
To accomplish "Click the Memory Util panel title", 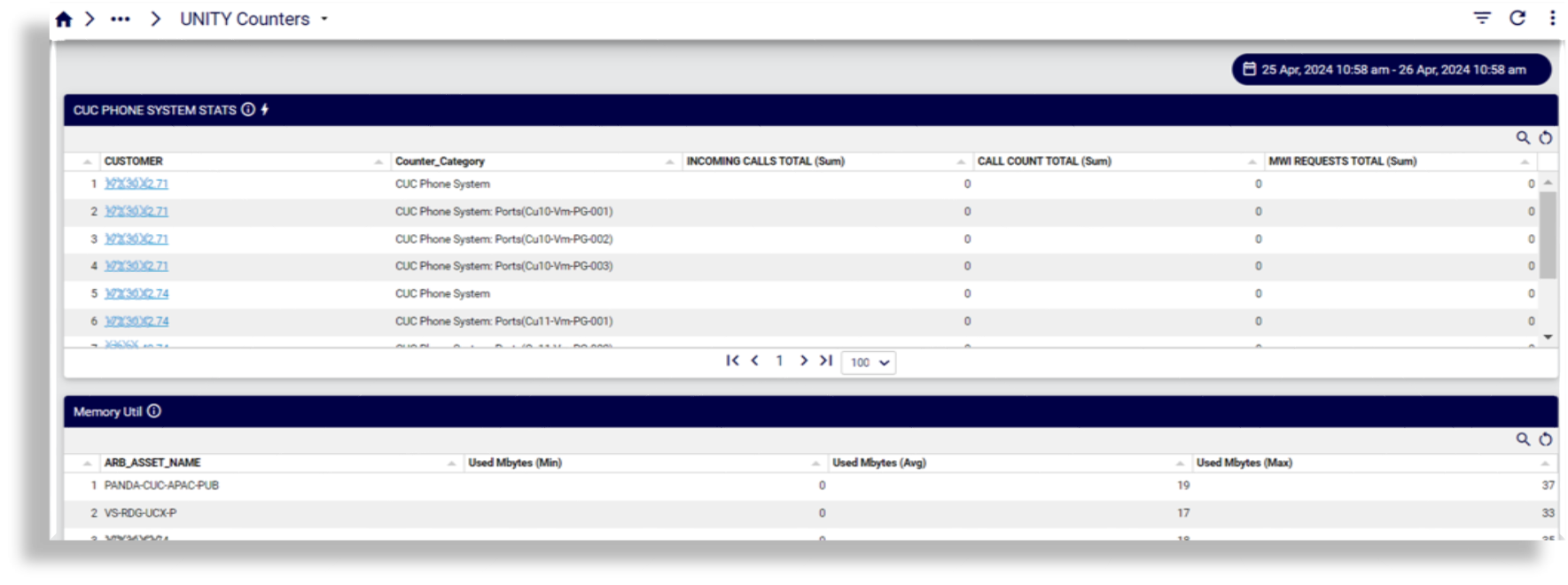I will pos(107,411).
